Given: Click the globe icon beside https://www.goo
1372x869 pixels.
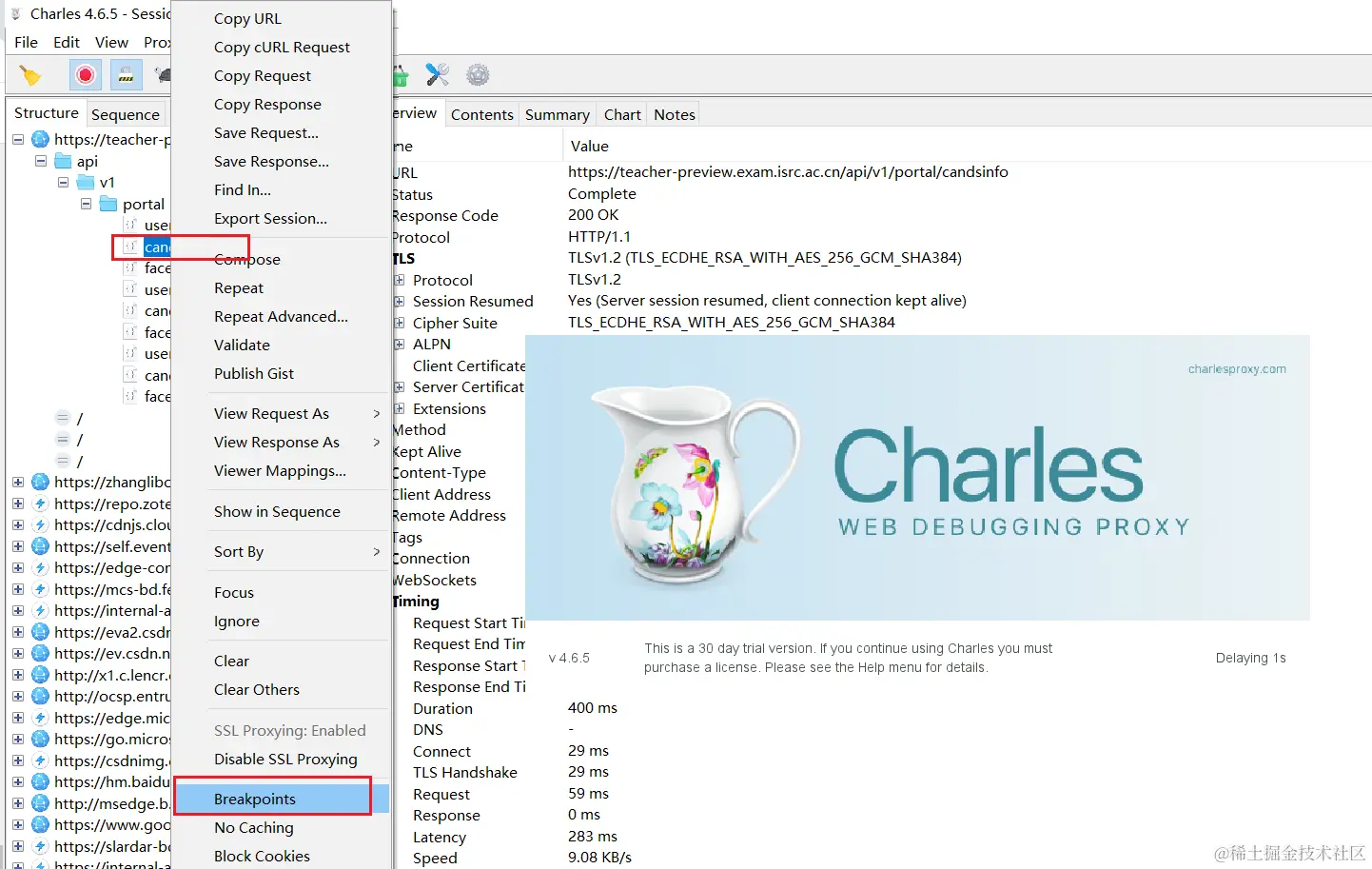Looking at the screenshot, I should [40, 824].
